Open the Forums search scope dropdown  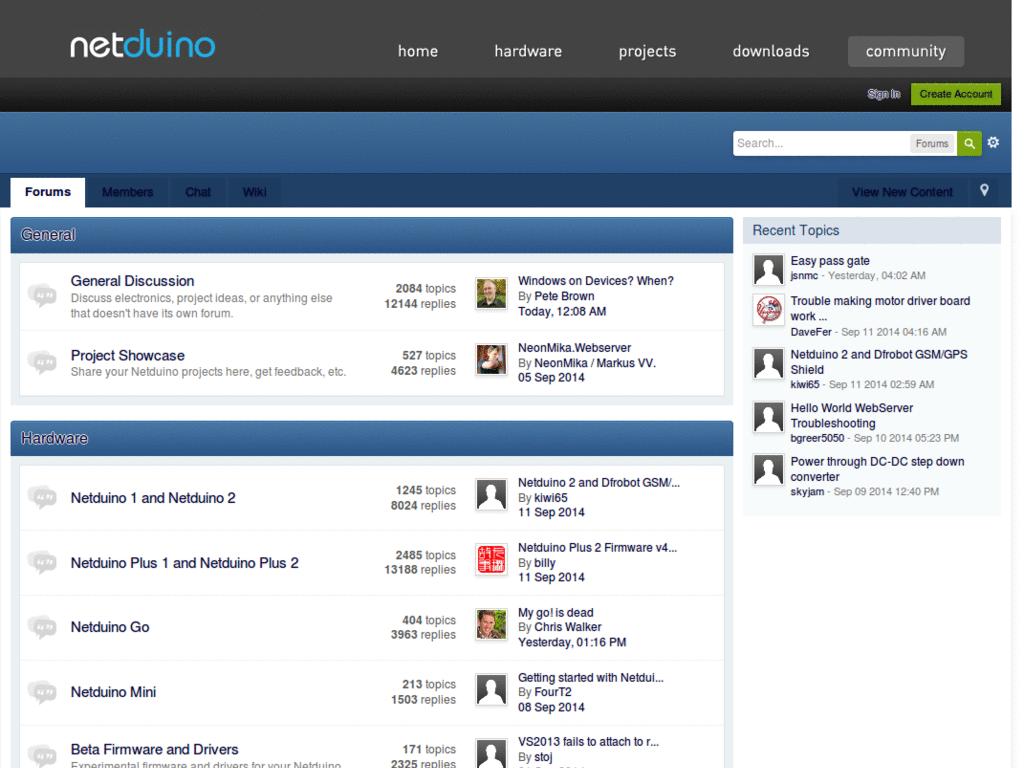pos(932,144)
